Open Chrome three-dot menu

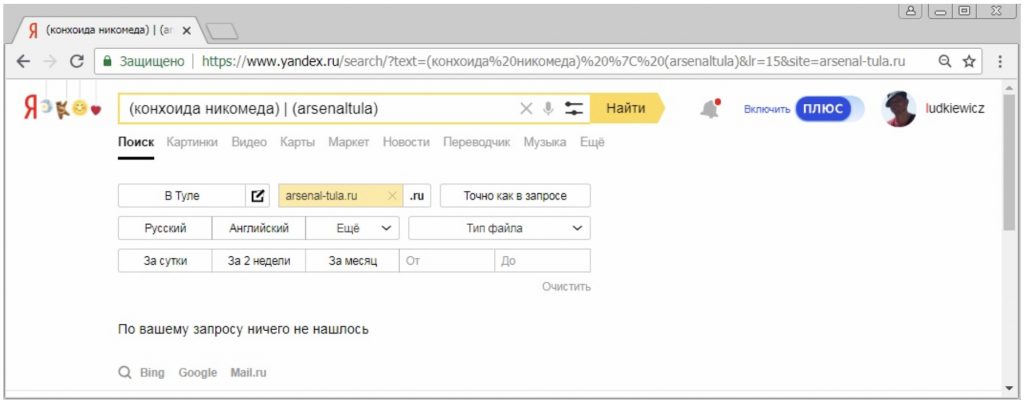click(1000, 61)
